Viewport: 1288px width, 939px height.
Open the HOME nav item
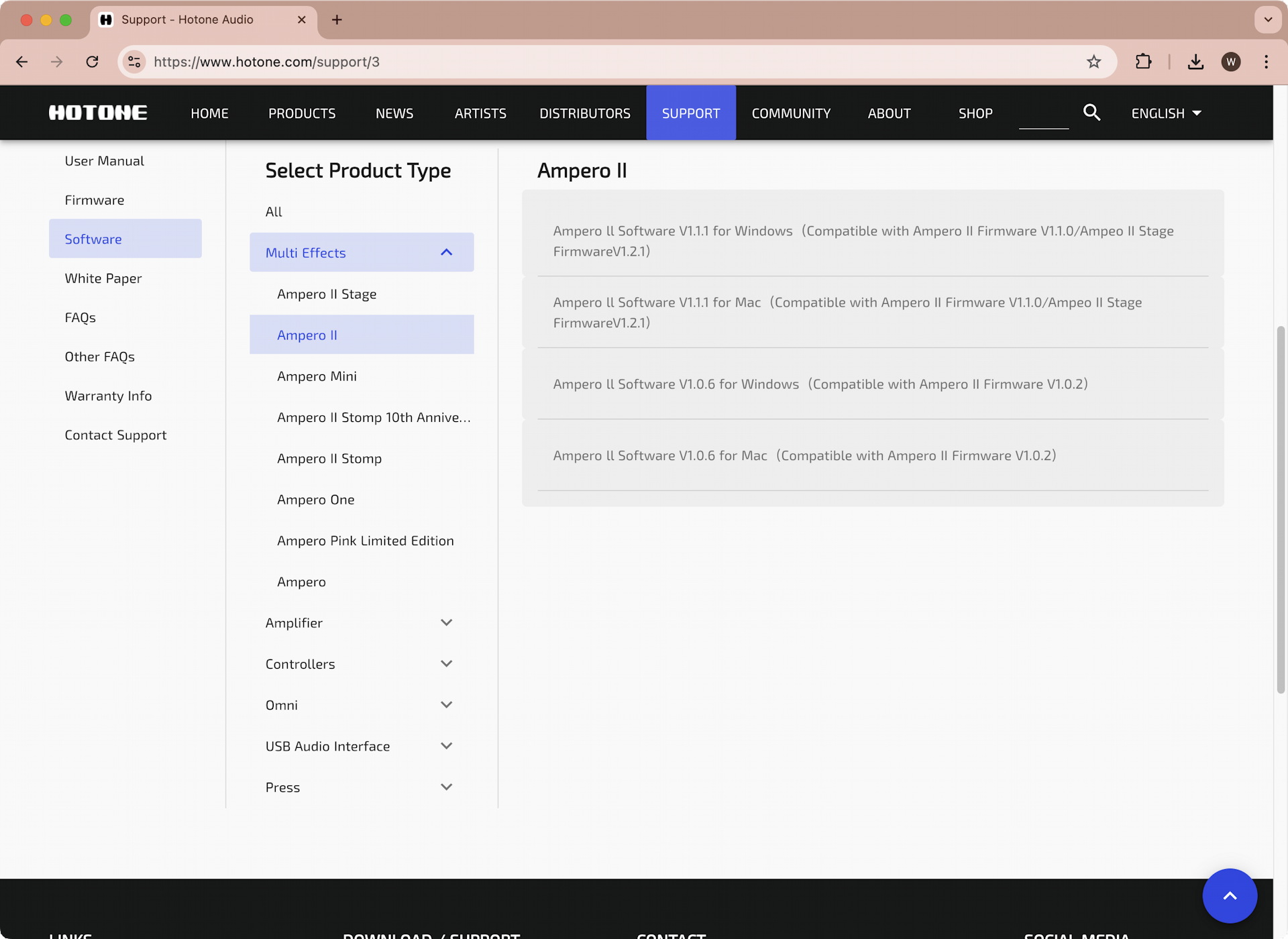tap(209, 113)
